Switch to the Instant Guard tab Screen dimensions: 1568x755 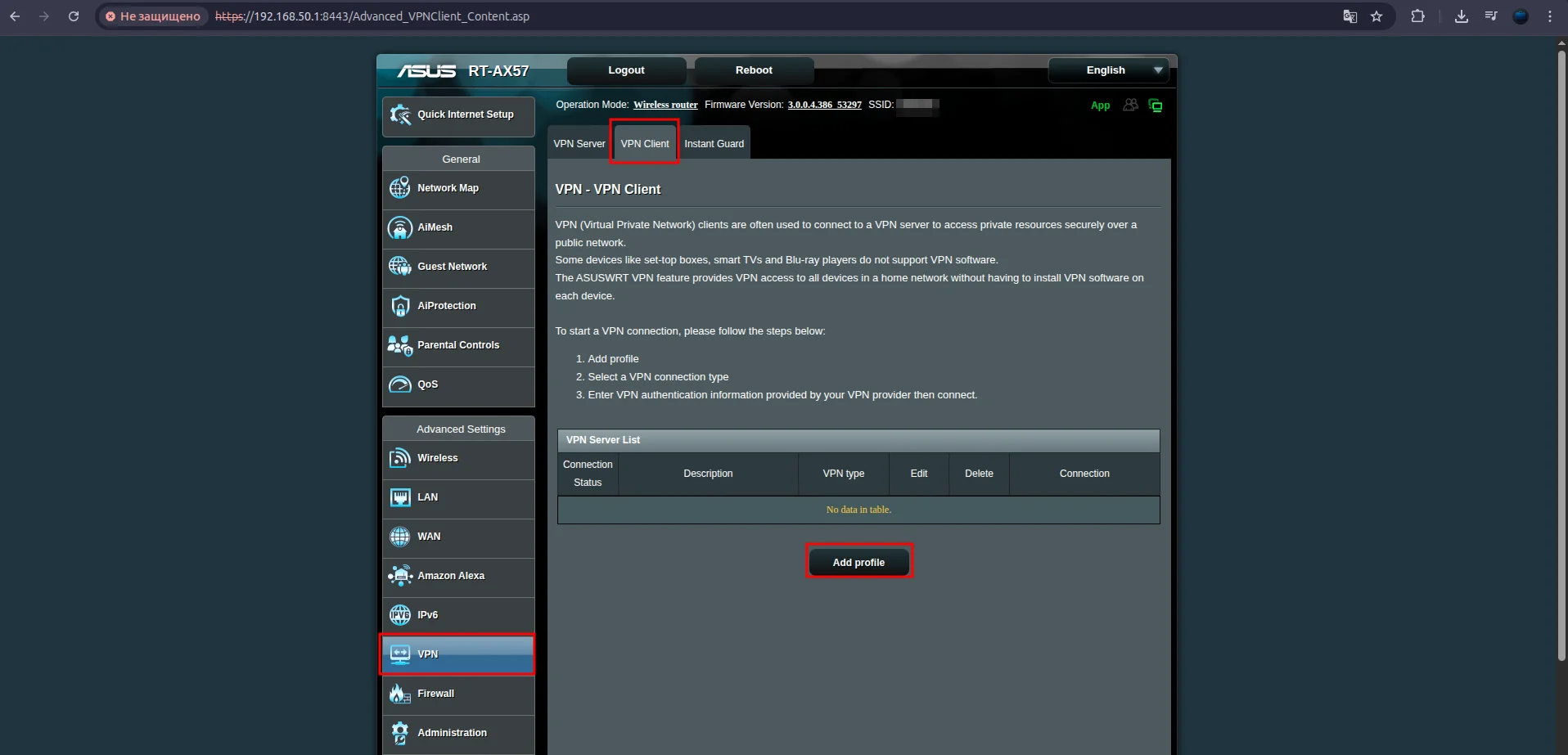714,144
